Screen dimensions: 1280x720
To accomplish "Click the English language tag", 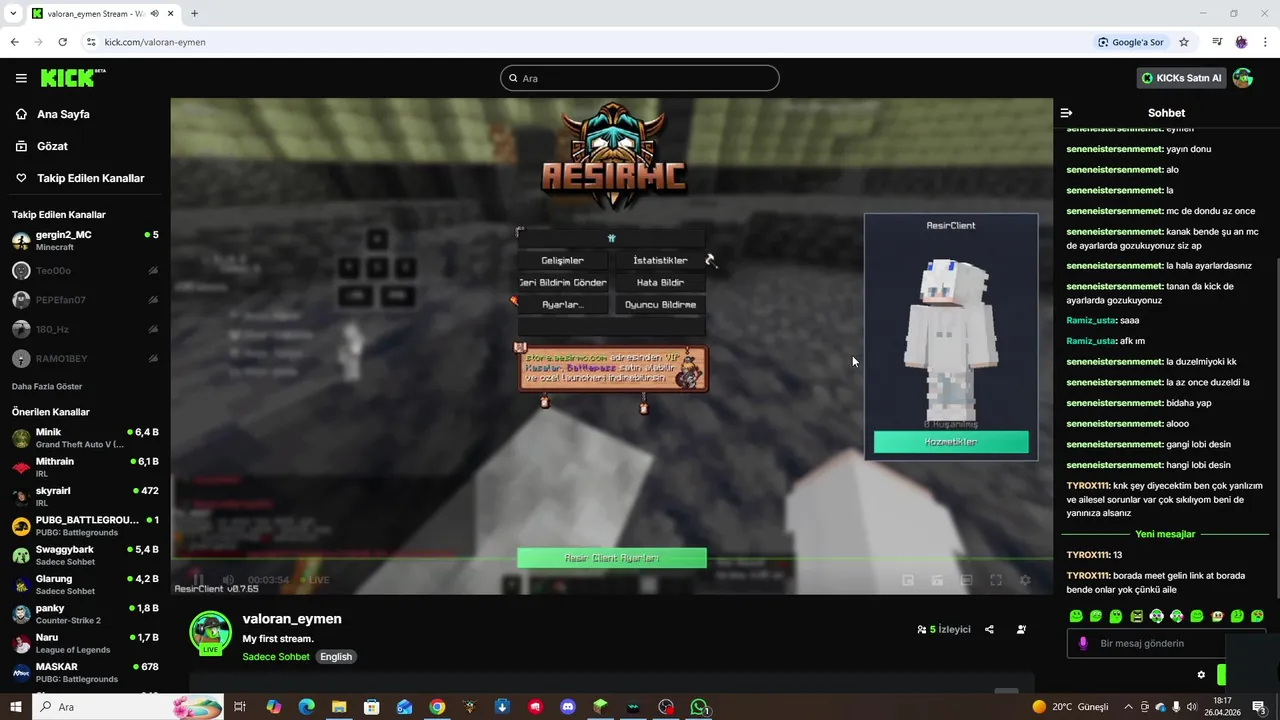I will click(x=336, y=657).
